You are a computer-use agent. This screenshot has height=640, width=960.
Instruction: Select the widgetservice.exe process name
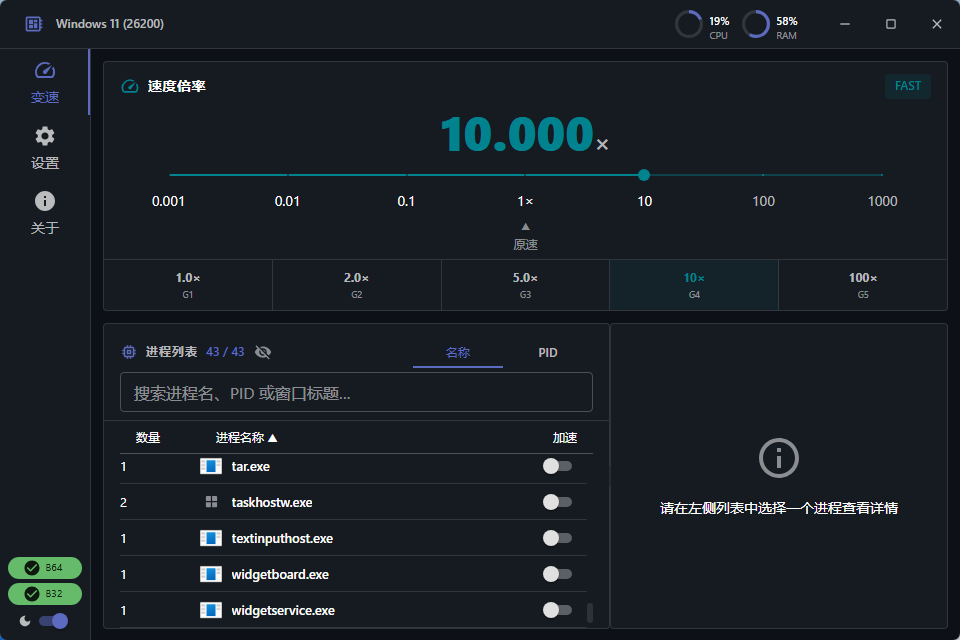click(x=283, y=611)
